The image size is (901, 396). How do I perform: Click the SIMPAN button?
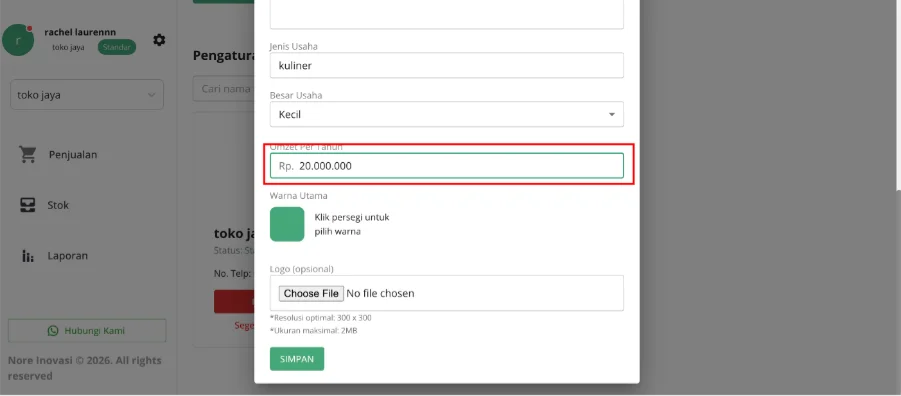coord(297,359)
